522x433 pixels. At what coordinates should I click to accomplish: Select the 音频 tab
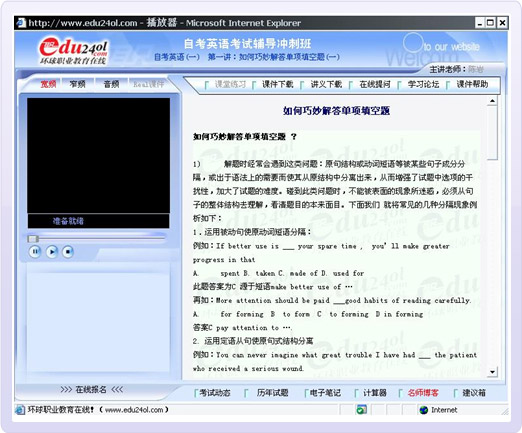click(x=111, y=84)
